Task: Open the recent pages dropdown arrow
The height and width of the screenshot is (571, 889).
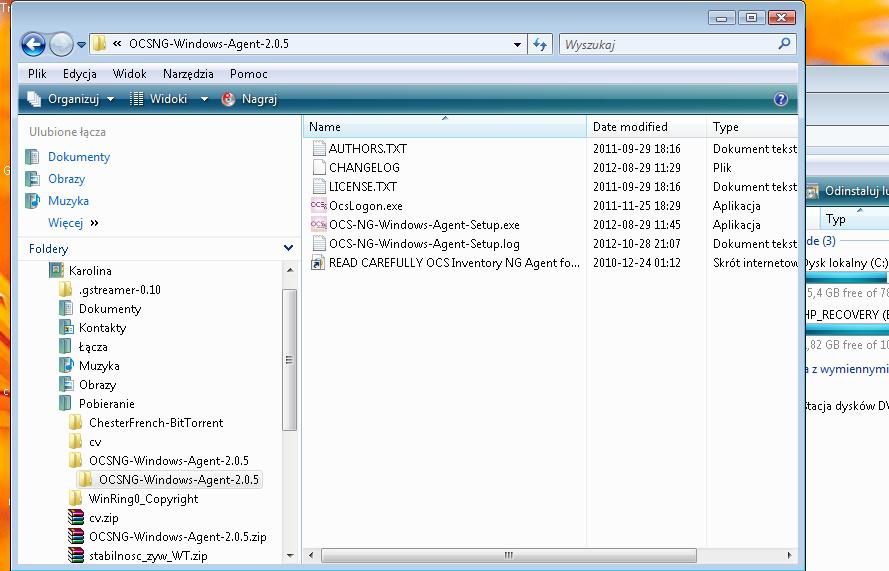Action: (x=82, y=44)
